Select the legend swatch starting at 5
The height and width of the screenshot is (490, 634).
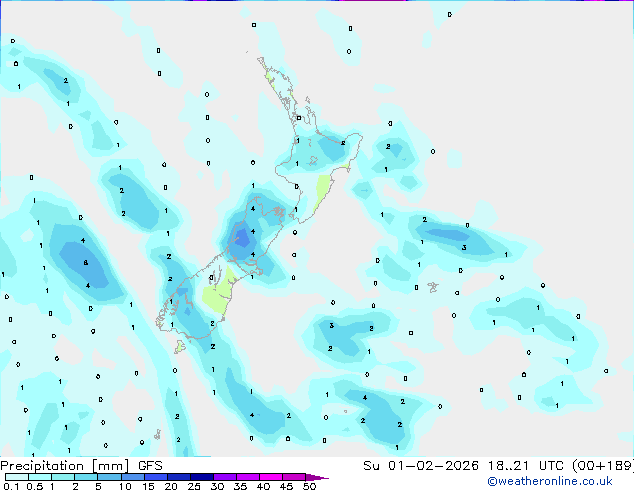[109, 477]
